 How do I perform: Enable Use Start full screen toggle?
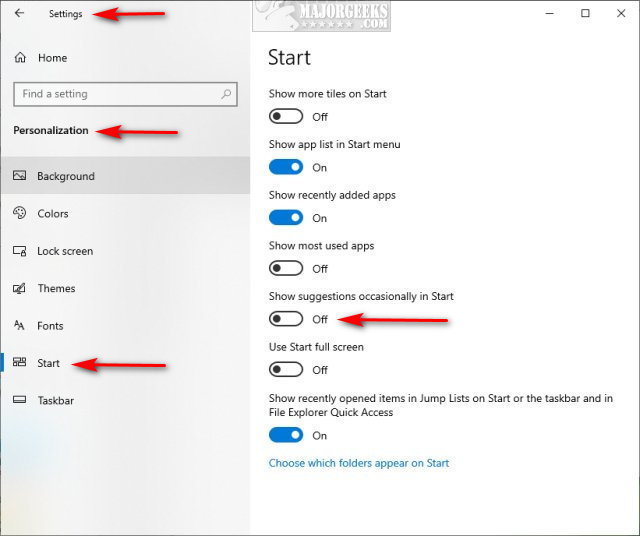(286, 369)
